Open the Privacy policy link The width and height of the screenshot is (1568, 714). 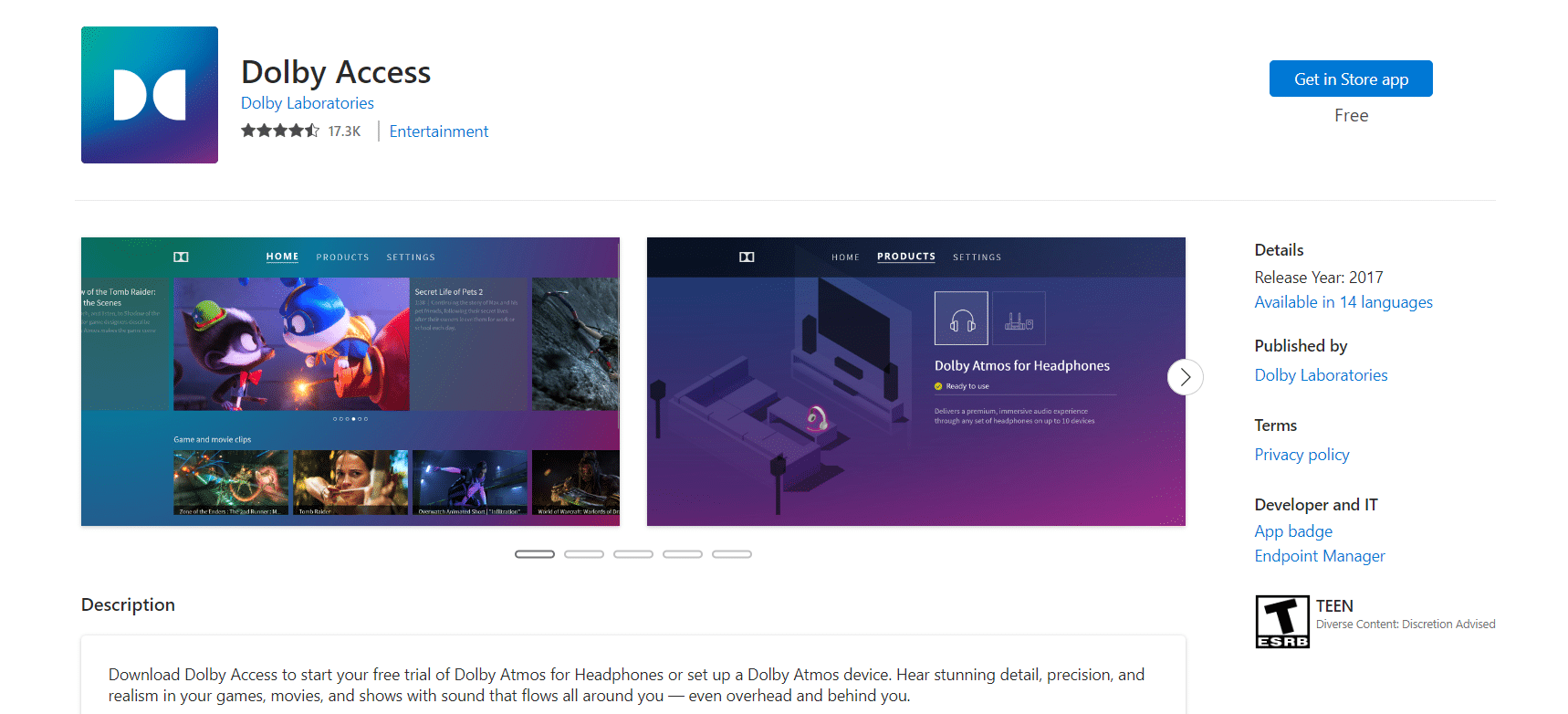(1301, 455)
